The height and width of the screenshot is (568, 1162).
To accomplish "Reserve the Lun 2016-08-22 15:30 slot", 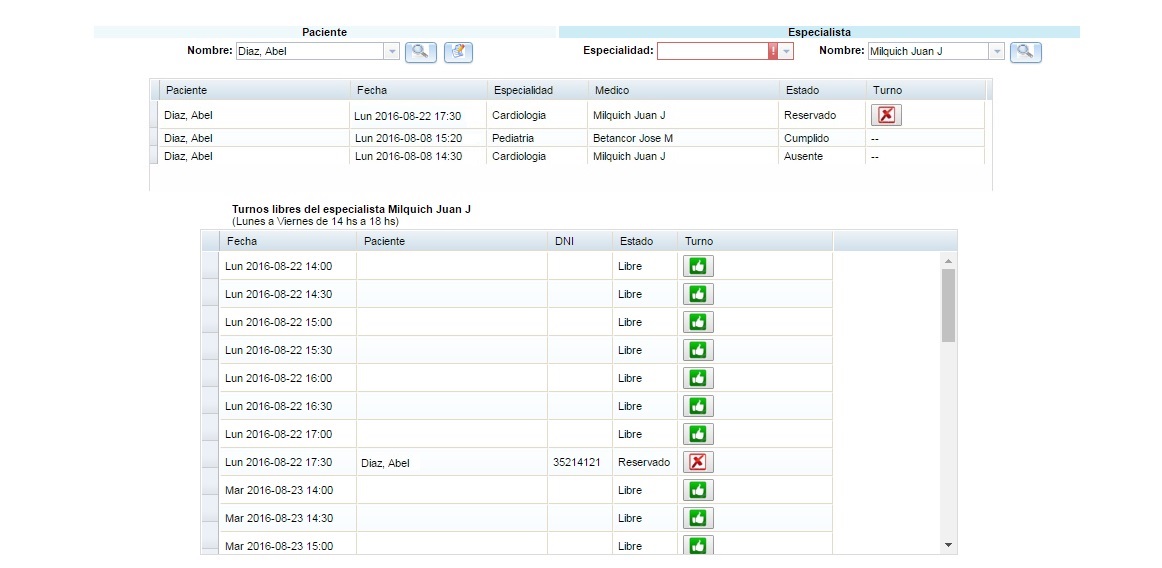I will click(x=698, y=350).
